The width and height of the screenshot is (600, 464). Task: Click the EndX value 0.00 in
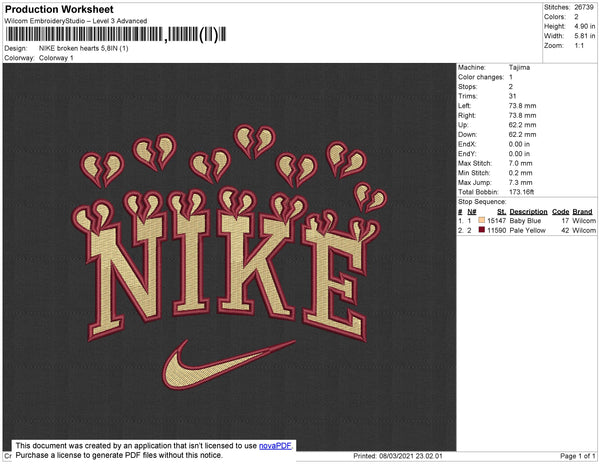pos(519,144)
